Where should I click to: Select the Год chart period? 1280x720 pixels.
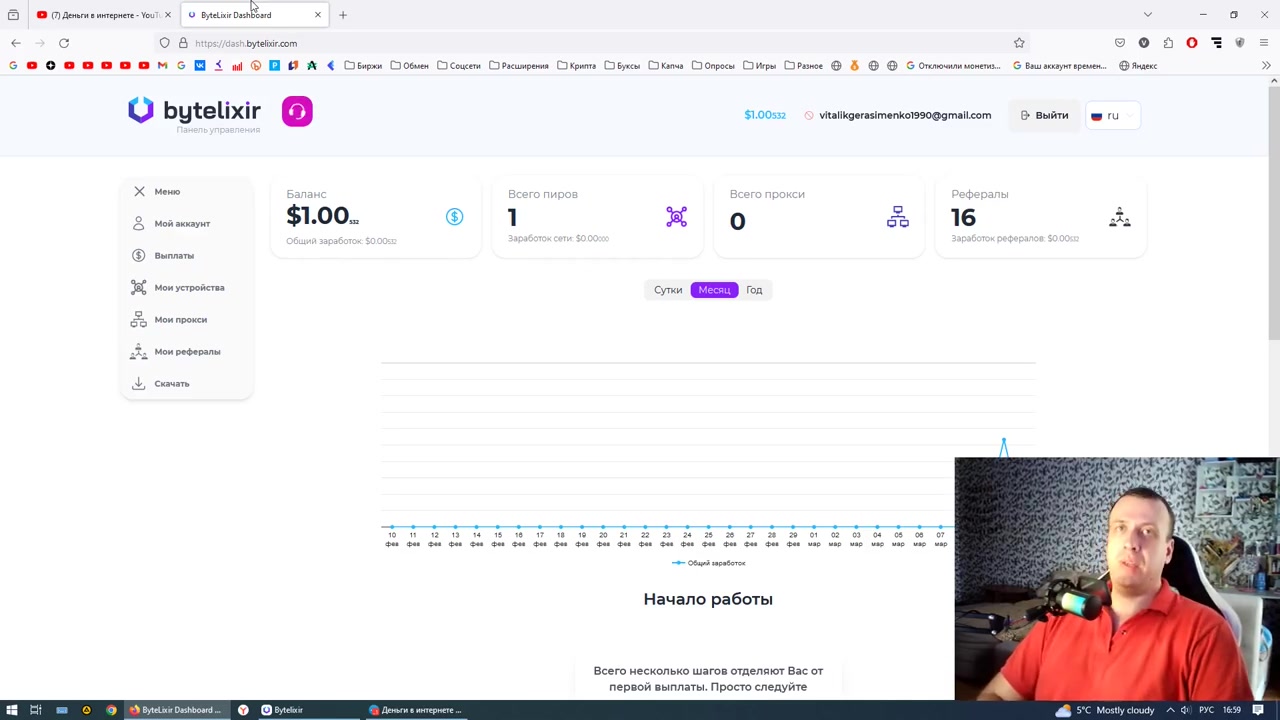[x=754, y=290]
